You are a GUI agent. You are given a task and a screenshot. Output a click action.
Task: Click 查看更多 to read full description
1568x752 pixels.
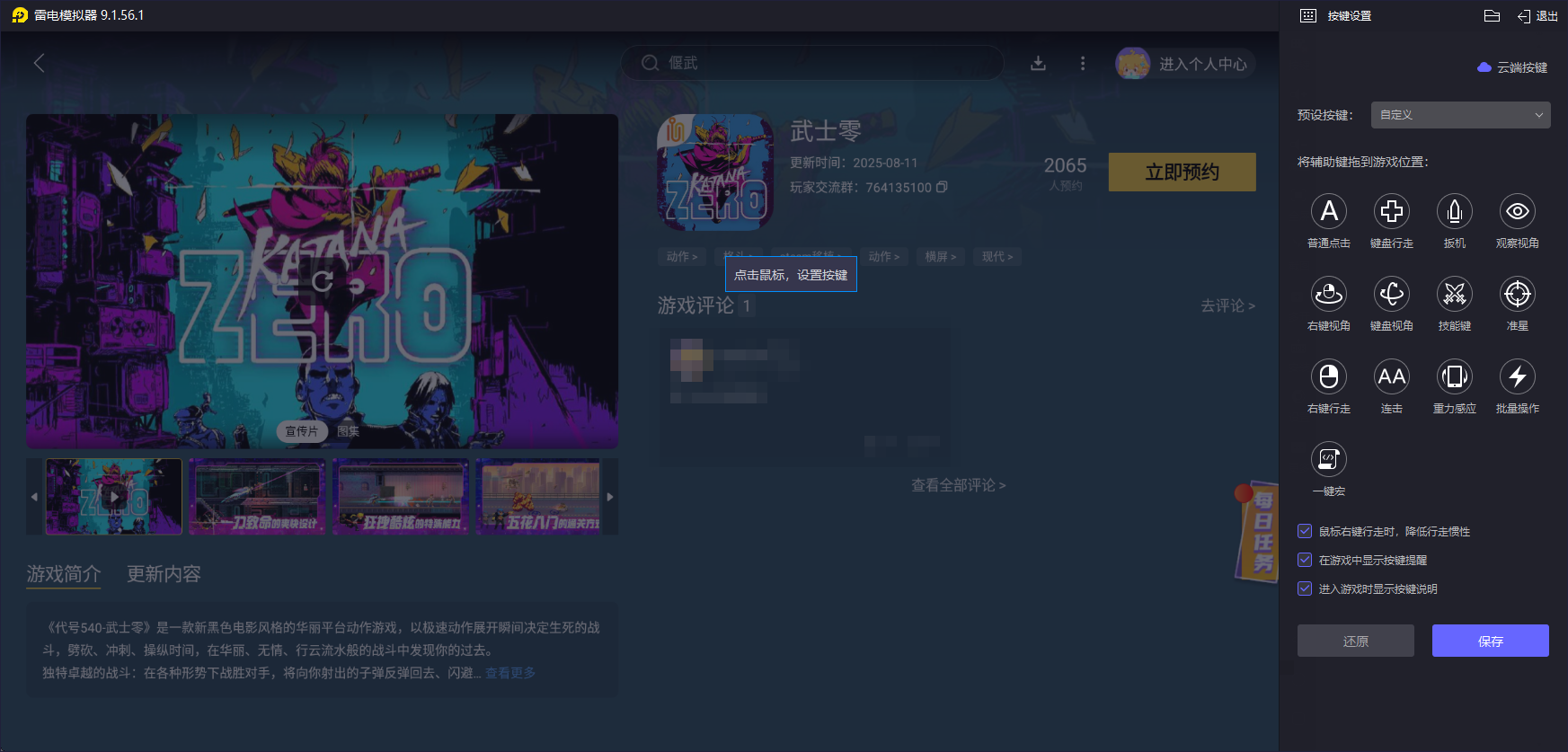tap(510, 673)
